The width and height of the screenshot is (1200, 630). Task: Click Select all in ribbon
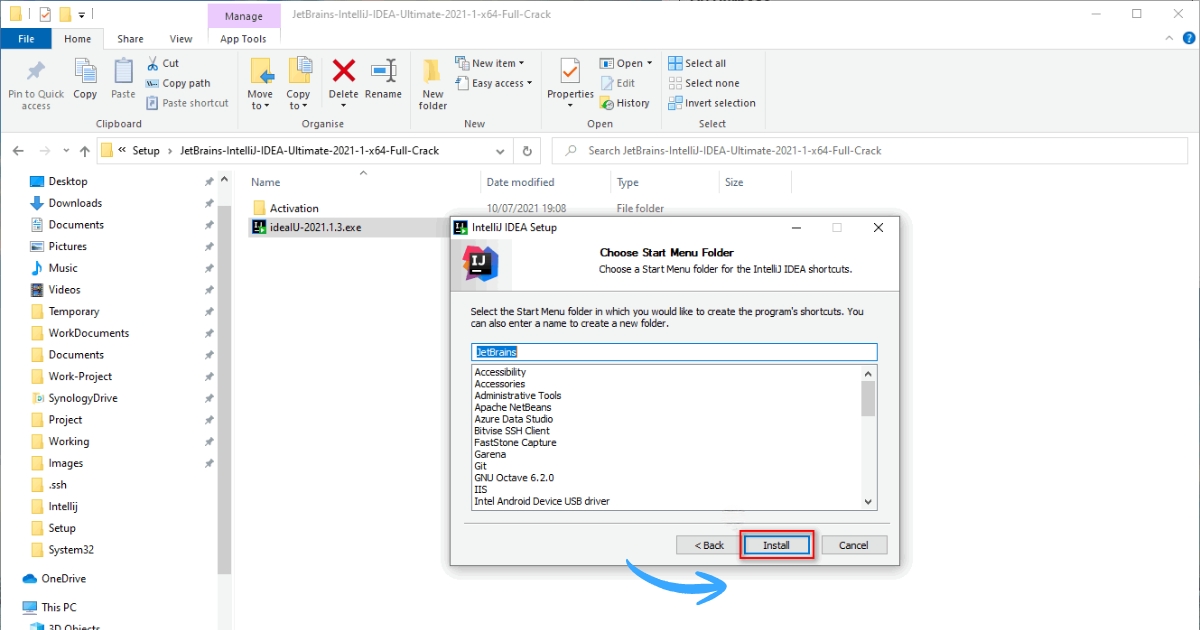[x=697, y=63]
